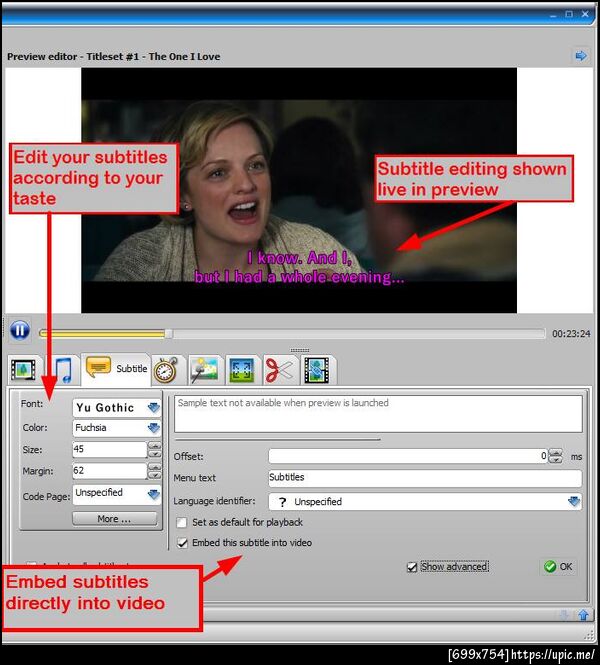600x665 pixels.
Task: Expand the Code Page dropdown
Action: [x=153, y=494]
